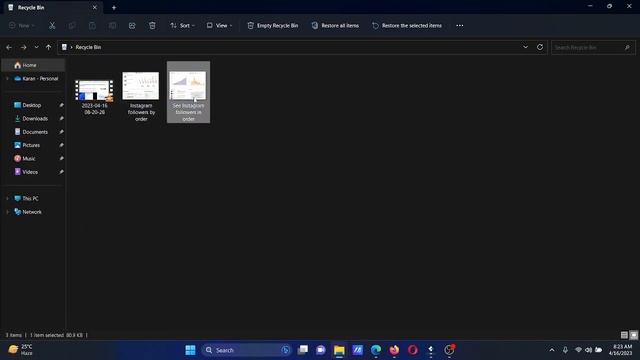Click the Up directory arrow
Viewport: 640px width, 360px height.
point(49,47)
